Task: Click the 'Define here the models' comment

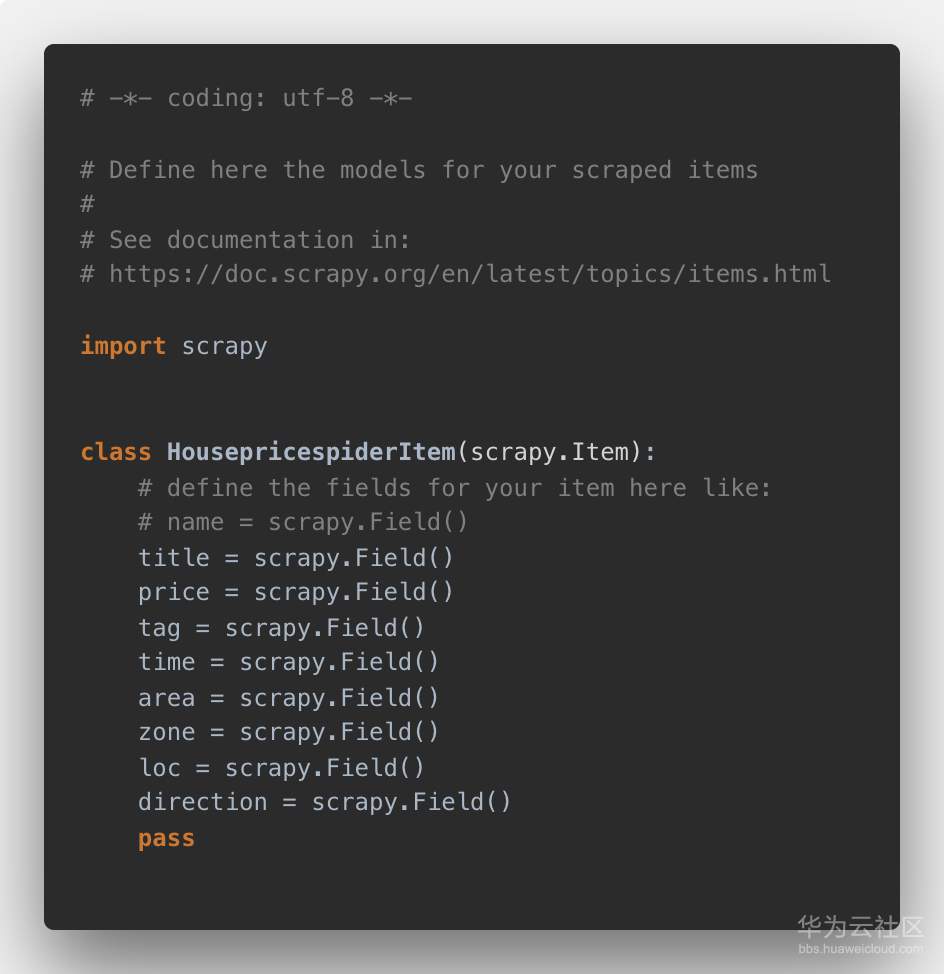Action: pyautogui.click(x=419, y=170)
